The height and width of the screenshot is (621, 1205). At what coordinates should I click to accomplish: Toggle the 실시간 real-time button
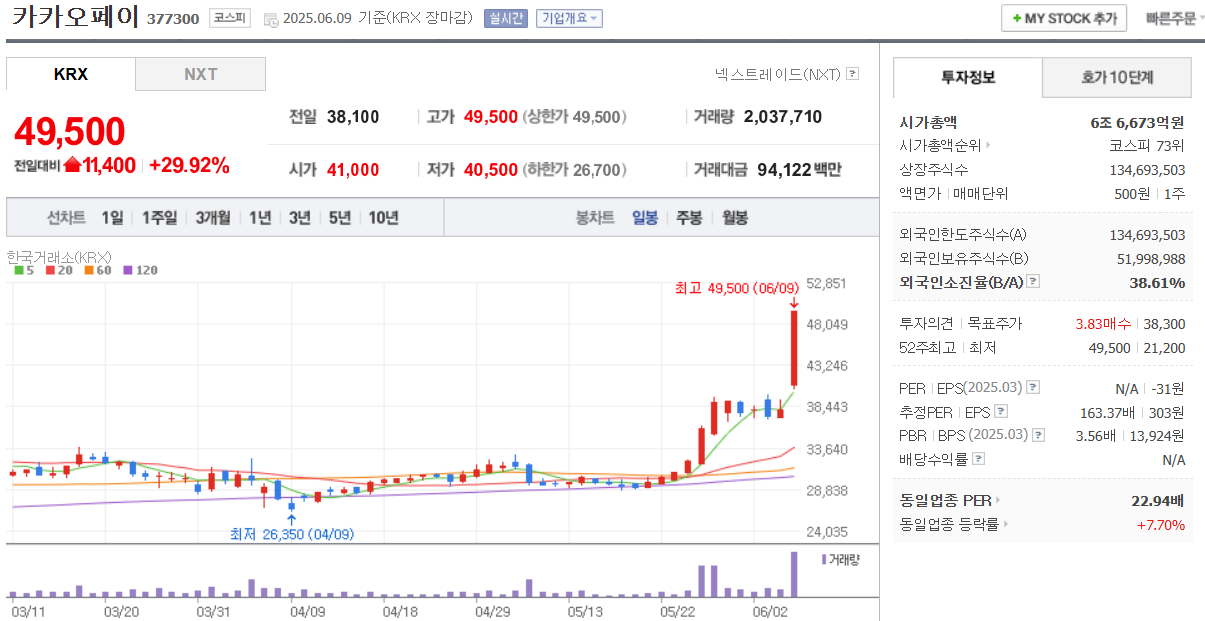coord(505,19)
